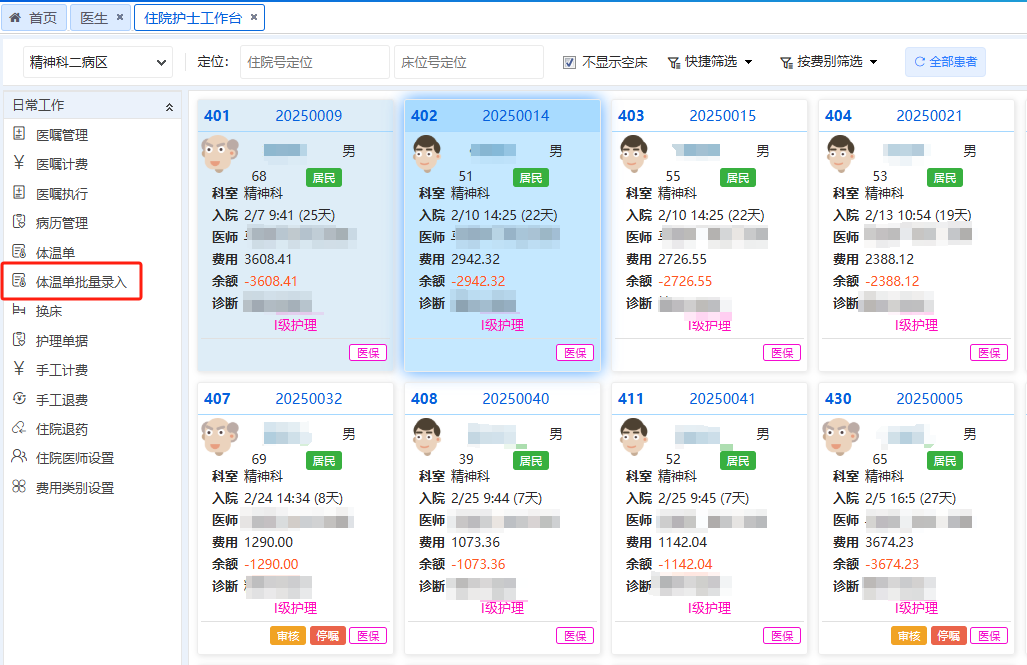This screenshot has height=665, width=1027.
Task: Click Ⅰ级护理 label on bed 404 card
Action: click(x=916, y=325)
